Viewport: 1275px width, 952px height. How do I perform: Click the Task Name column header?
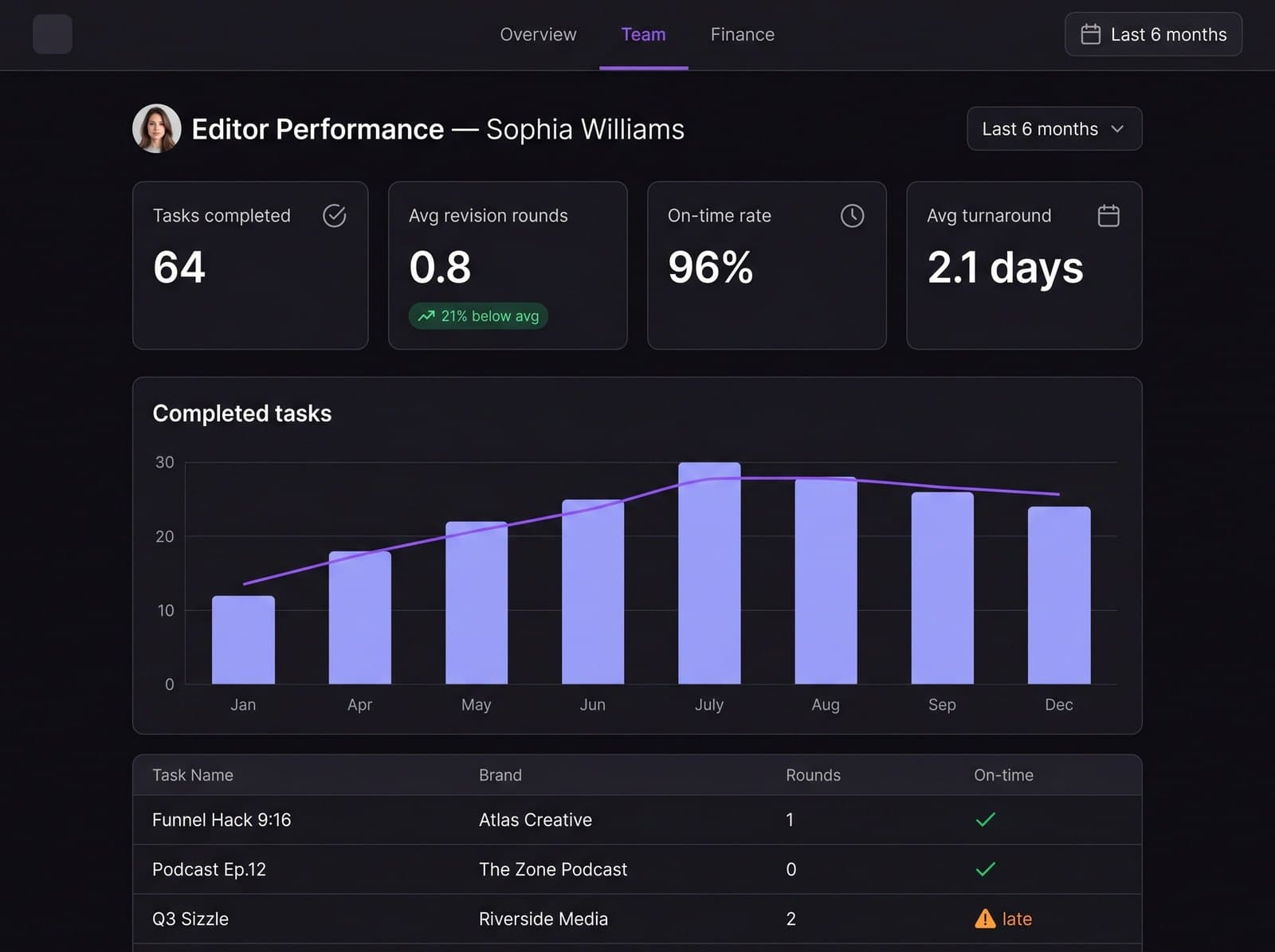193,775
